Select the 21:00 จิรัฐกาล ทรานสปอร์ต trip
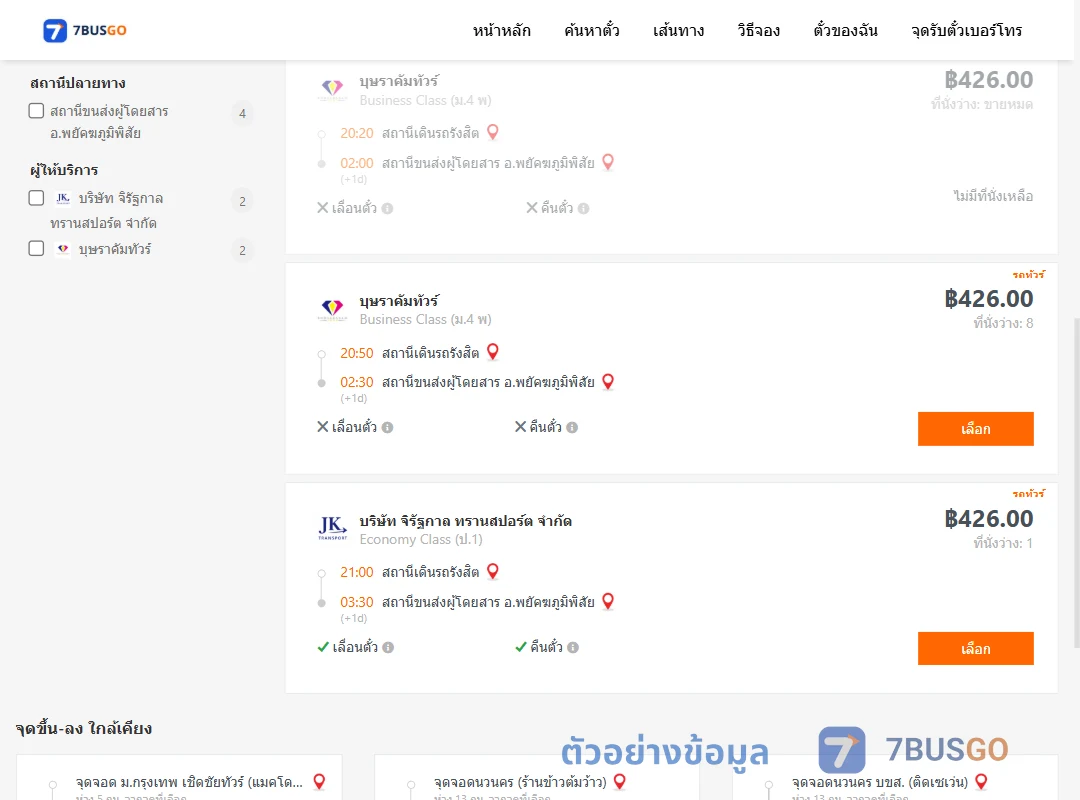The width and height of the screenshot is (1080, 800). point(975,648)
